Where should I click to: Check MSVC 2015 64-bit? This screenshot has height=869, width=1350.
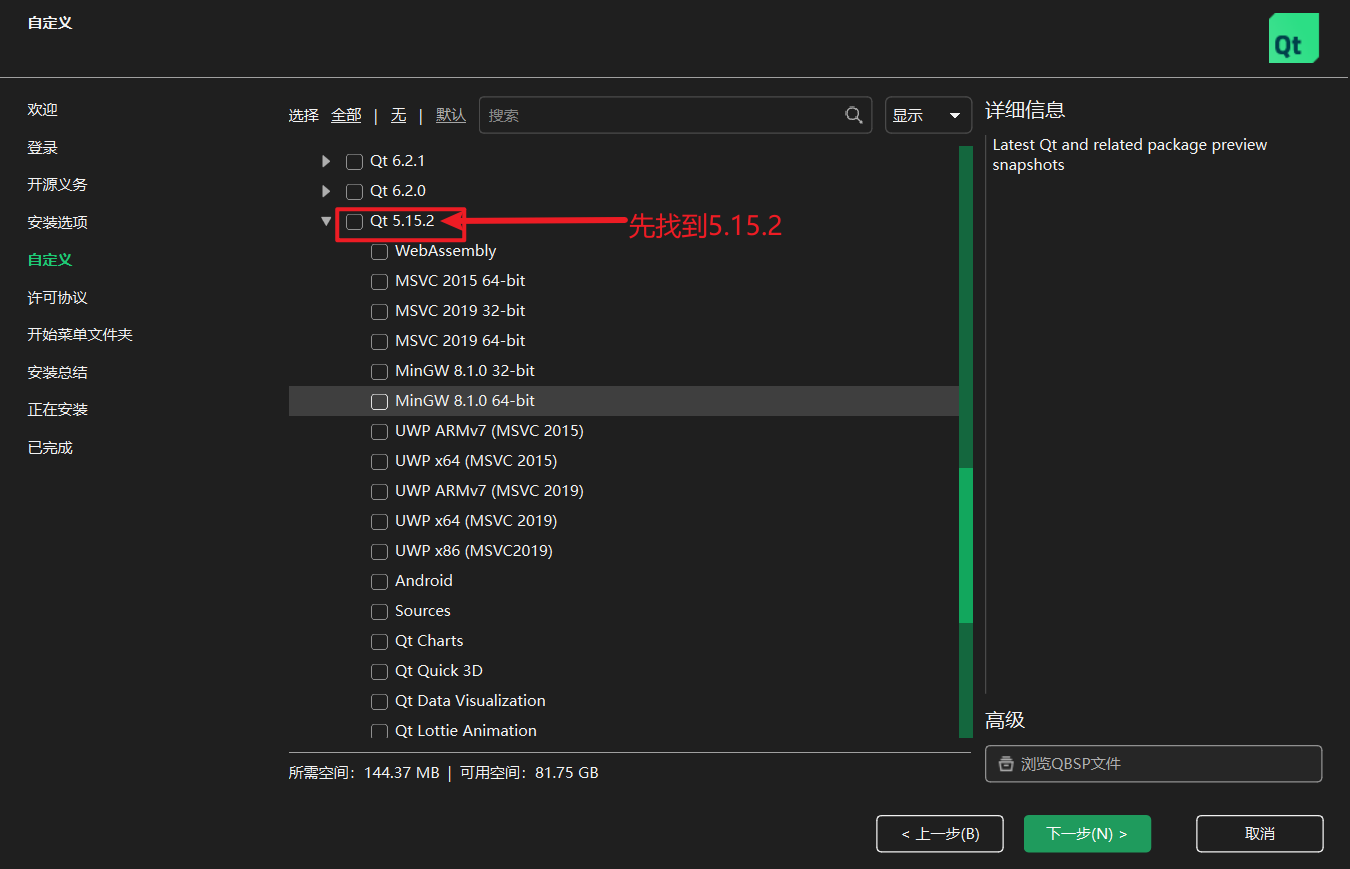coord(379,282)
